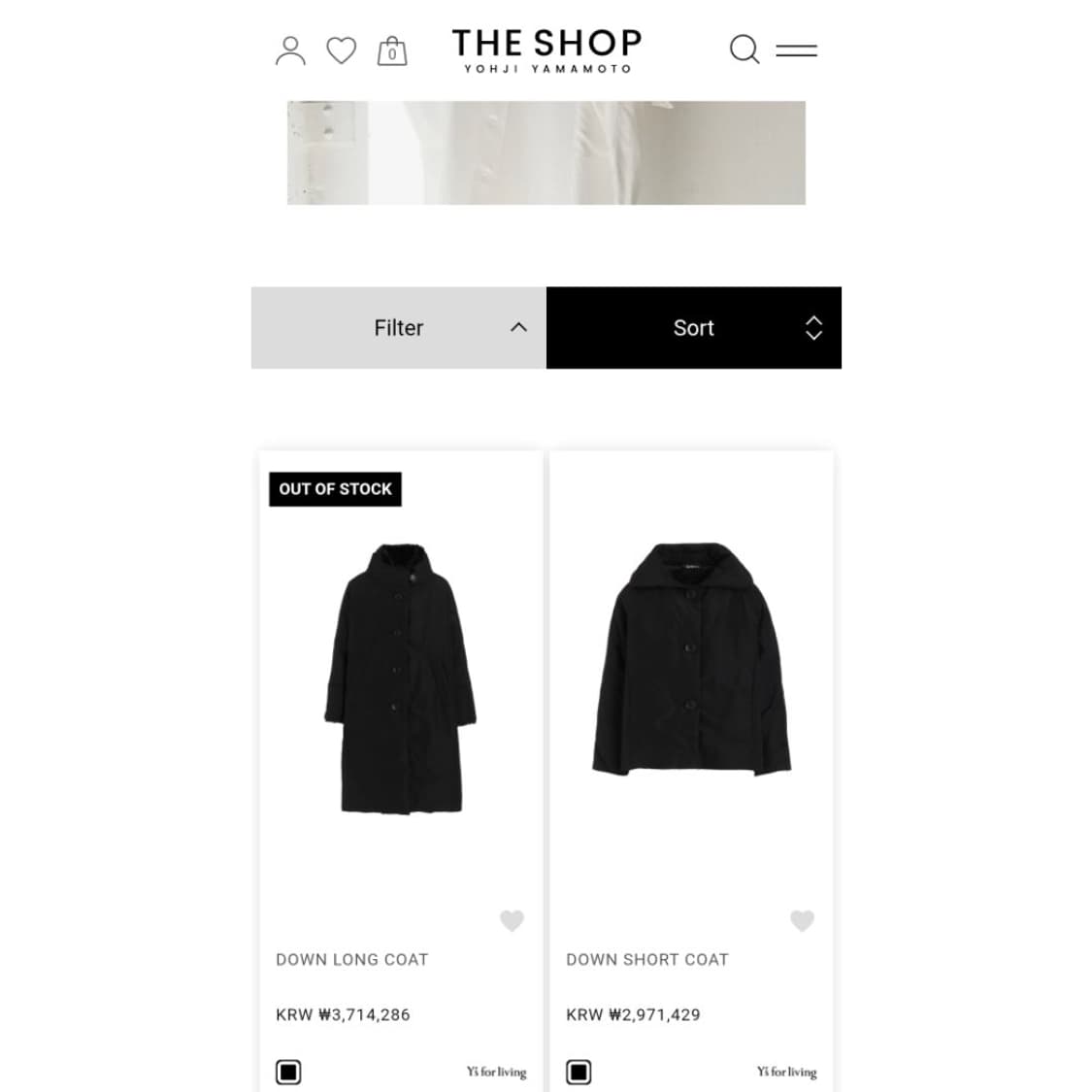Open the Down Long Coat product image
The height and width of the screenshot is (1092, 1092).
[401, 678]
